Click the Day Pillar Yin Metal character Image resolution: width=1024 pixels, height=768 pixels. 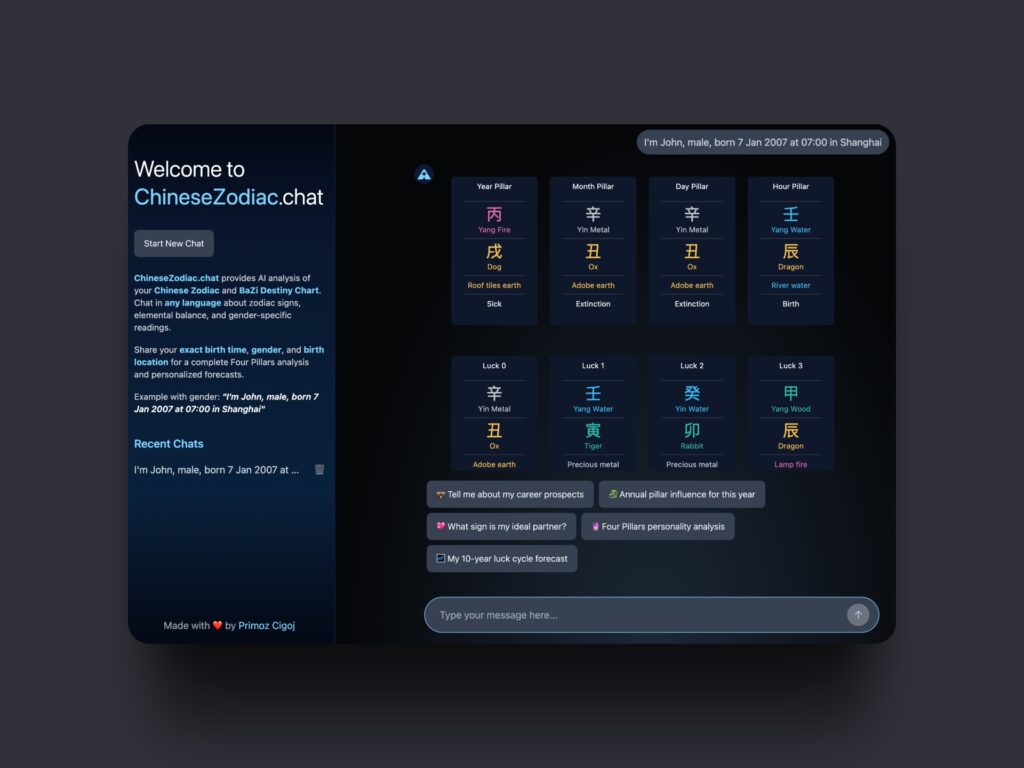click(x=692, y=214)
